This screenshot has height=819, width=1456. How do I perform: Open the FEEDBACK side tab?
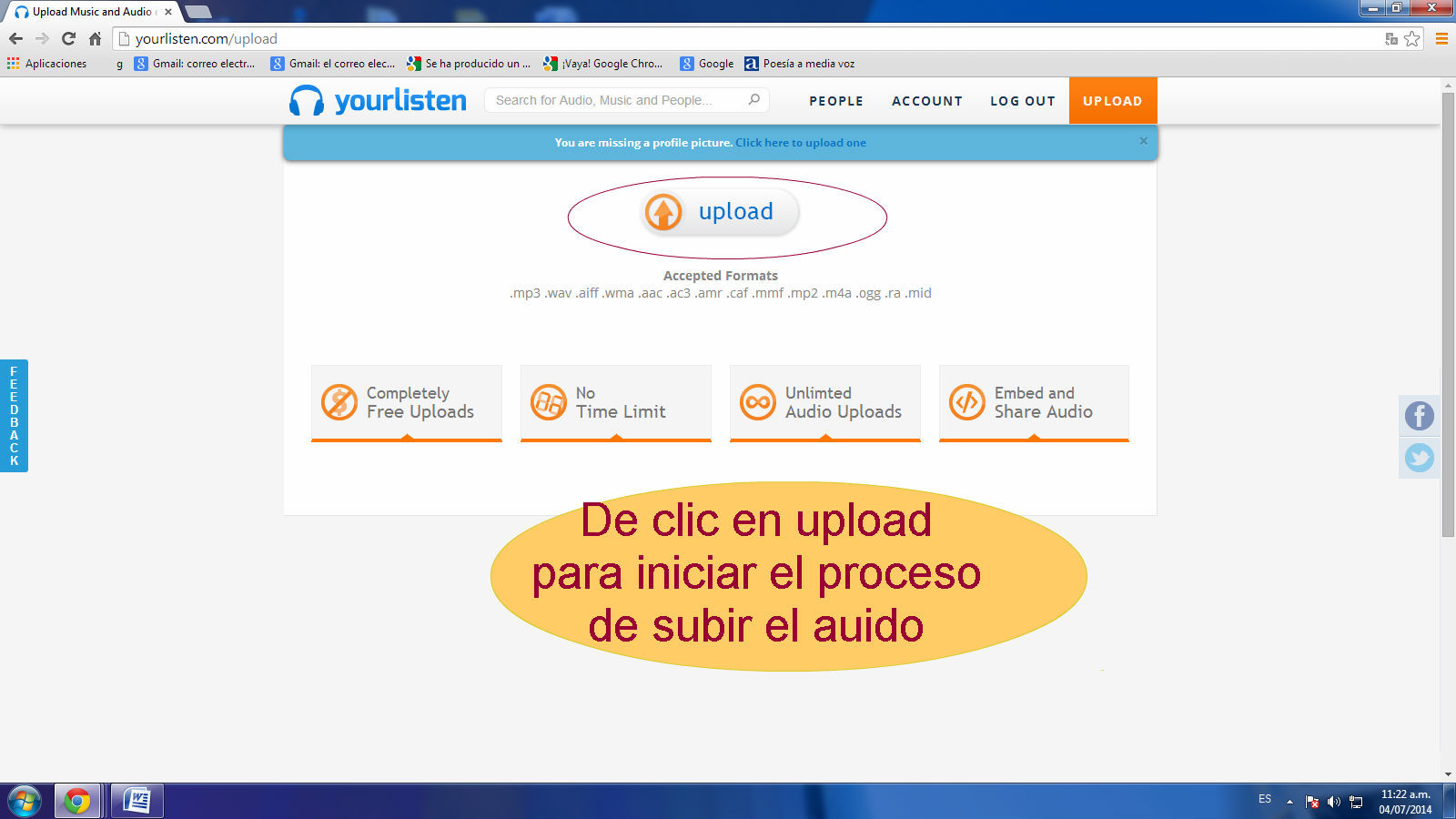click(14, 416)
